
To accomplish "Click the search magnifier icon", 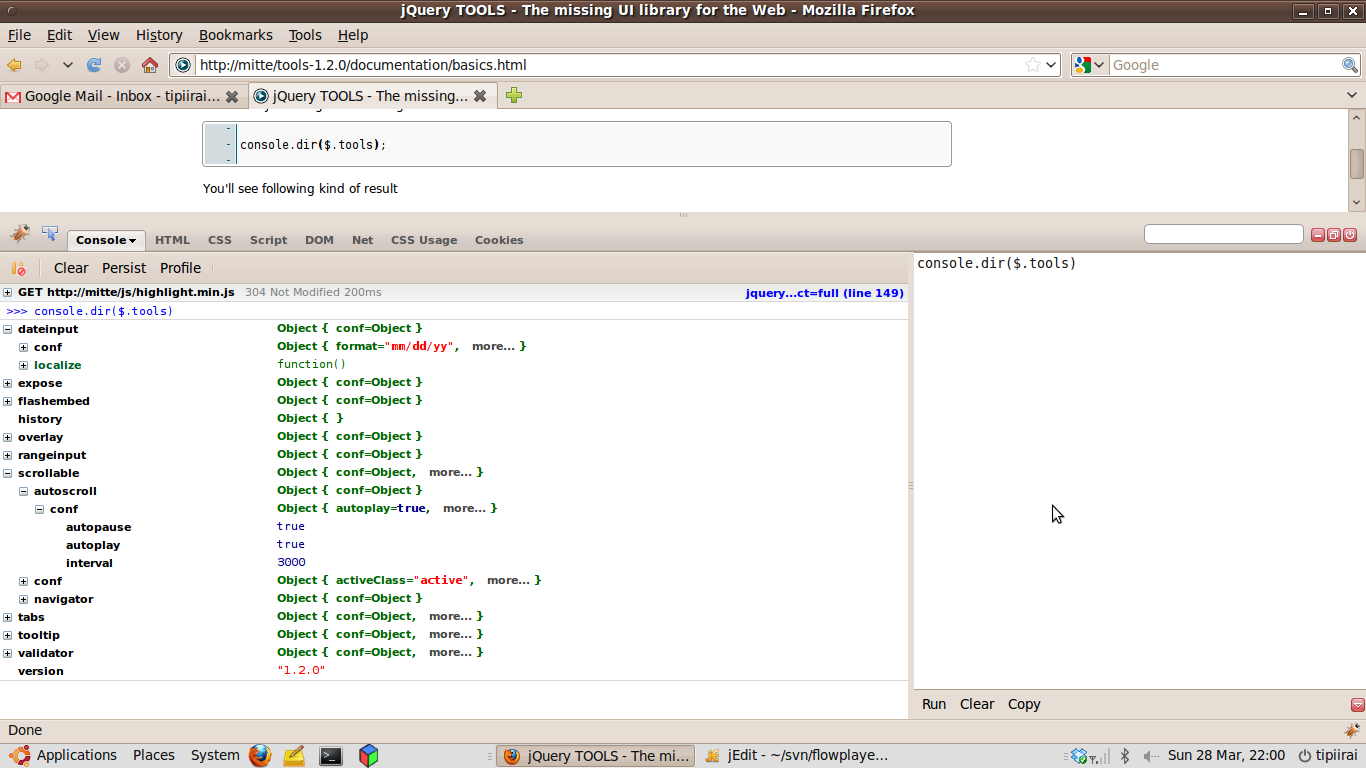I will [x=1350, y=65].
